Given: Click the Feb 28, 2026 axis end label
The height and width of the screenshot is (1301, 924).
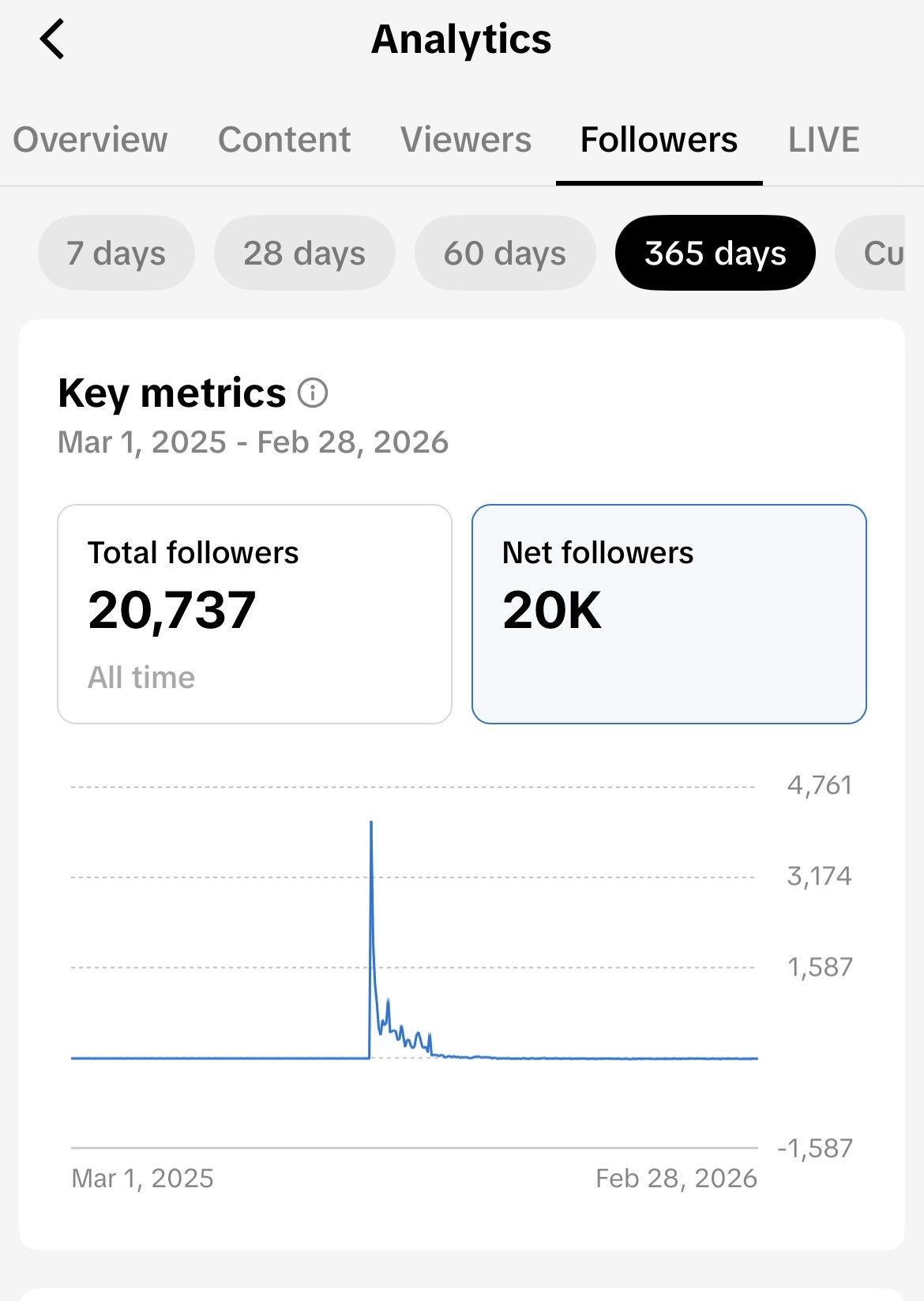Looking at the screenshot, I should [x=676, y=1179].
